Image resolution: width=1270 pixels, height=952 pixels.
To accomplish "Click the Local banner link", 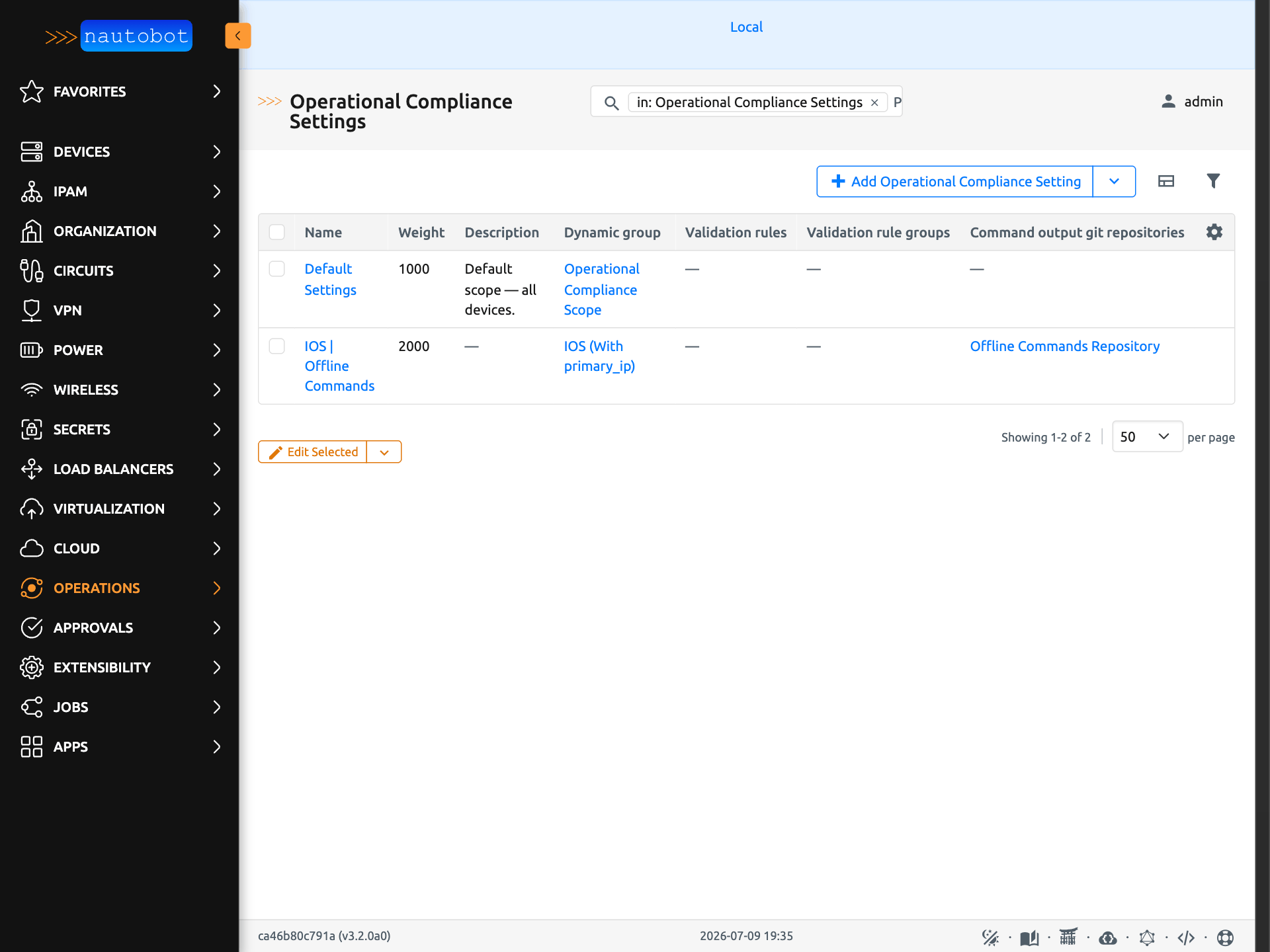I will (x=746, y=27).
